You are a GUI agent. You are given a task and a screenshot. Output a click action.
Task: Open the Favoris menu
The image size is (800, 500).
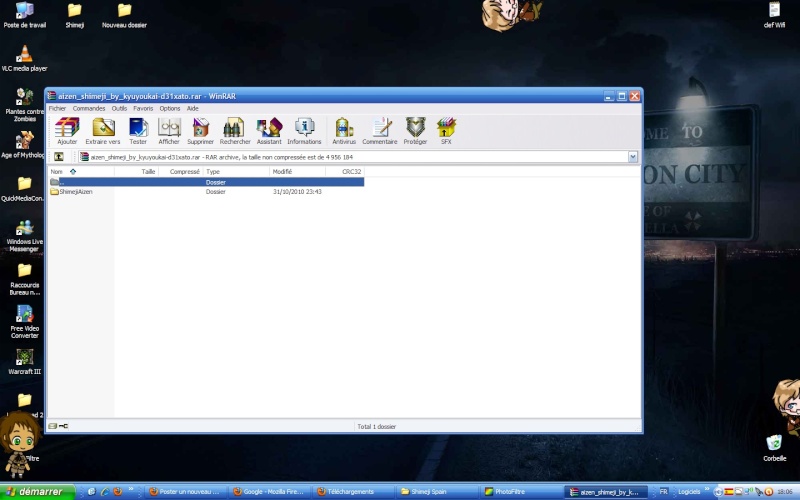coord(143,108)
